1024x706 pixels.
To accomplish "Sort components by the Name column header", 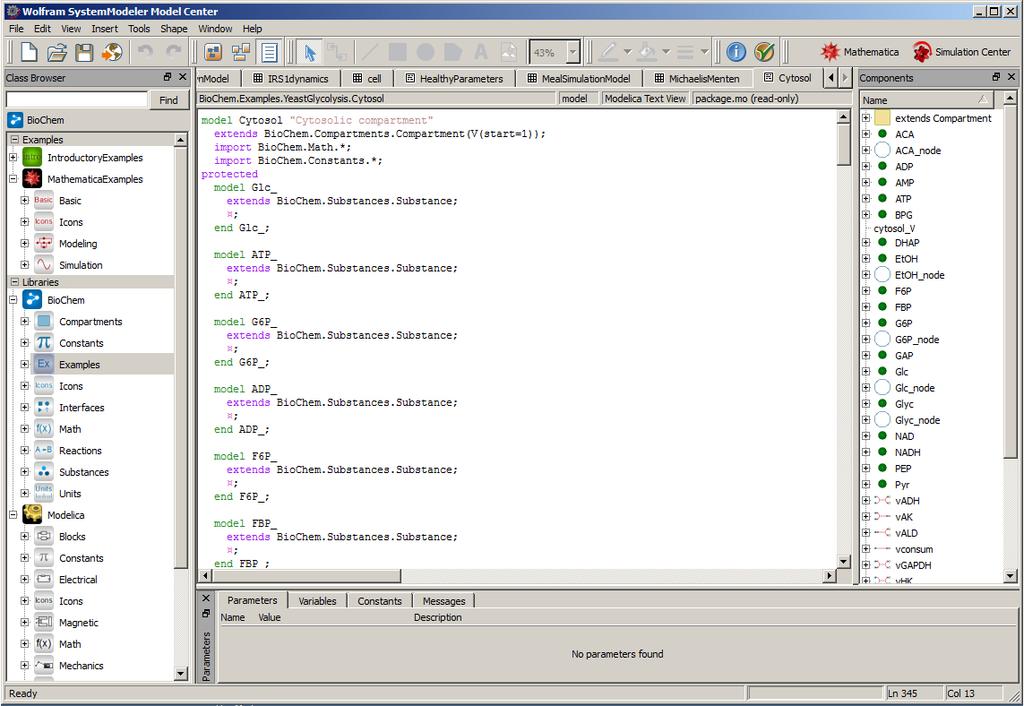I will click(x=926, y=100).
